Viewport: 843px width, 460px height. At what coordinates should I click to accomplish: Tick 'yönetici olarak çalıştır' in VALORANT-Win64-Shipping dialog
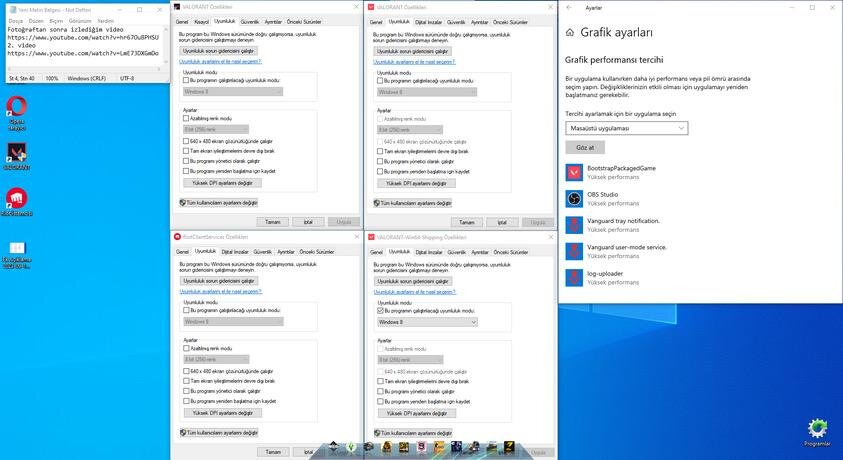coord(381,392)
